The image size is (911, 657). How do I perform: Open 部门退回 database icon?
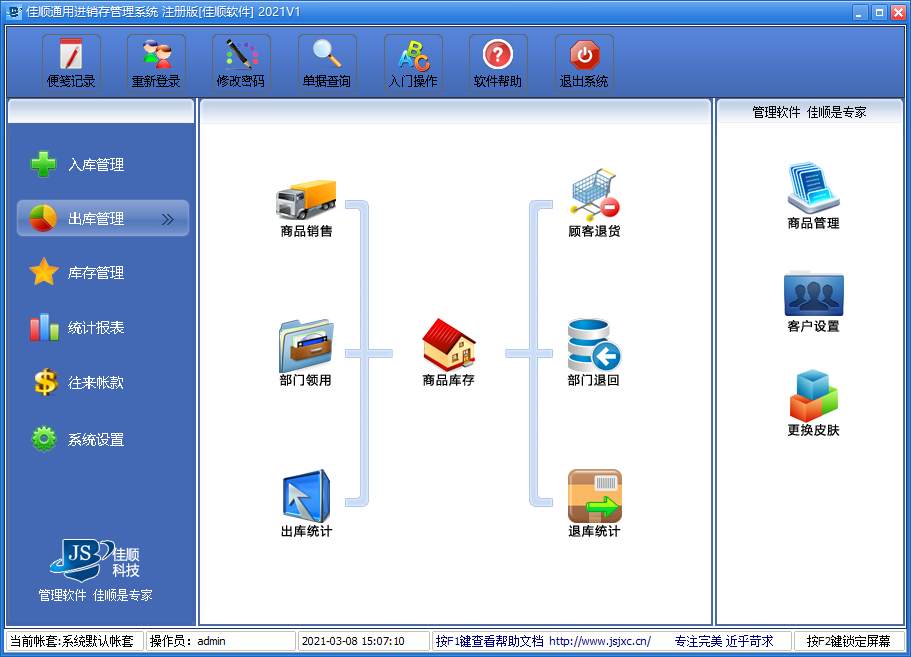click(x=594, y=353)
